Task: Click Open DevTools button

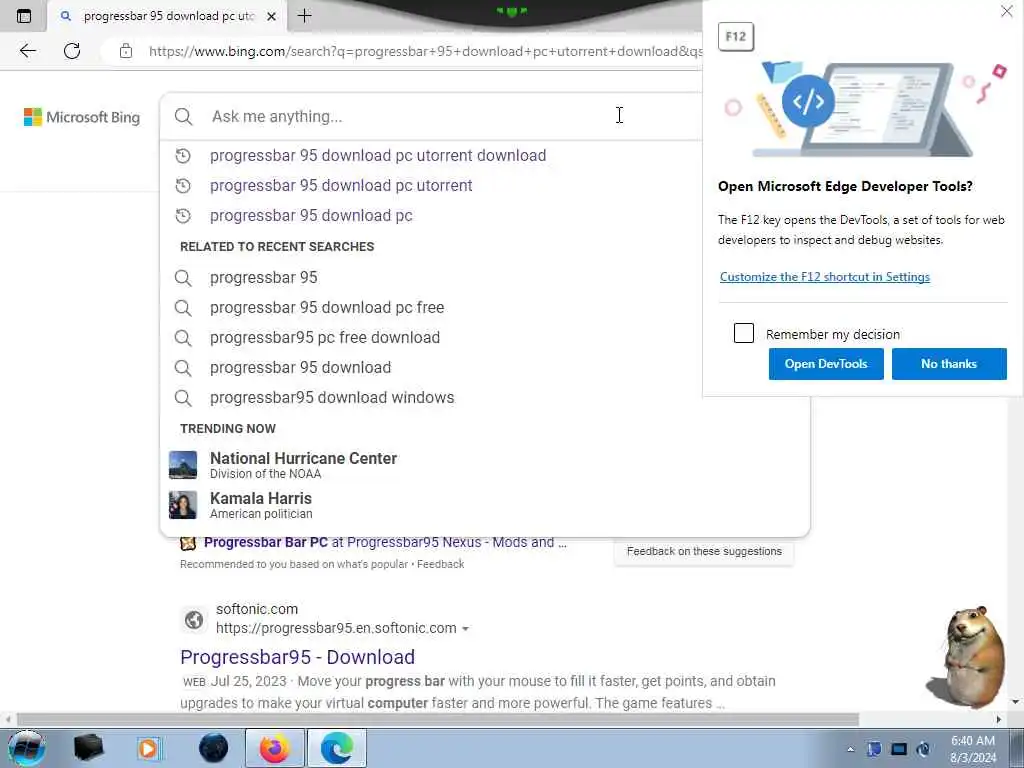Action: point(826,364)
